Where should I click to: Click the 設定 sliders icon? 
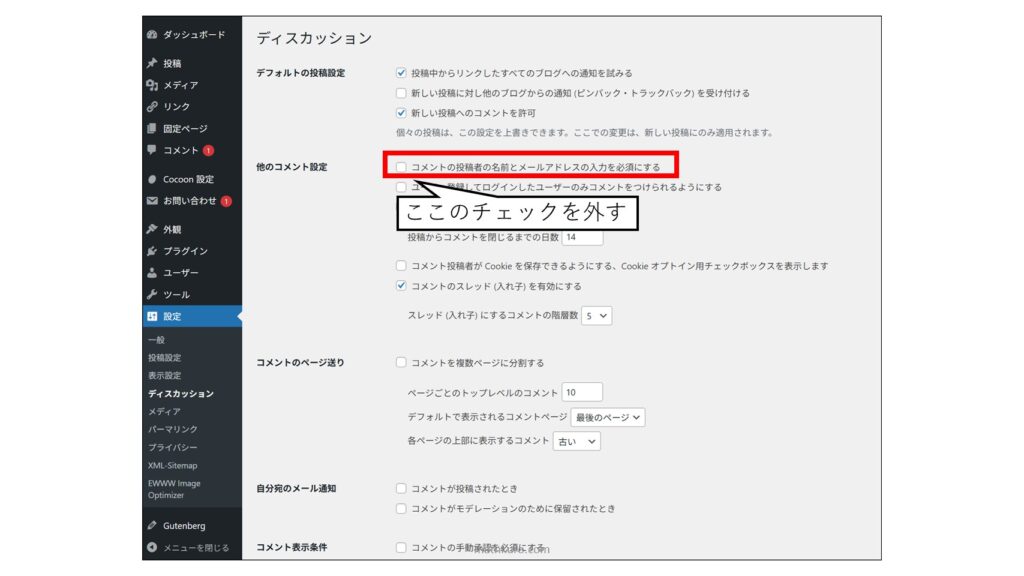152,316
